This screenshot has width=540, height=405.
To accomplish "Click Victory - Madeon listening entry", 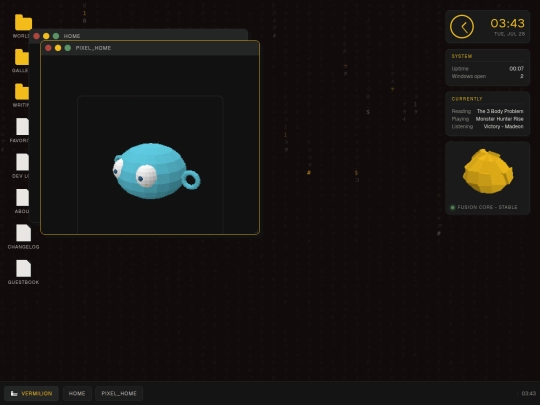I will [503, 126].
